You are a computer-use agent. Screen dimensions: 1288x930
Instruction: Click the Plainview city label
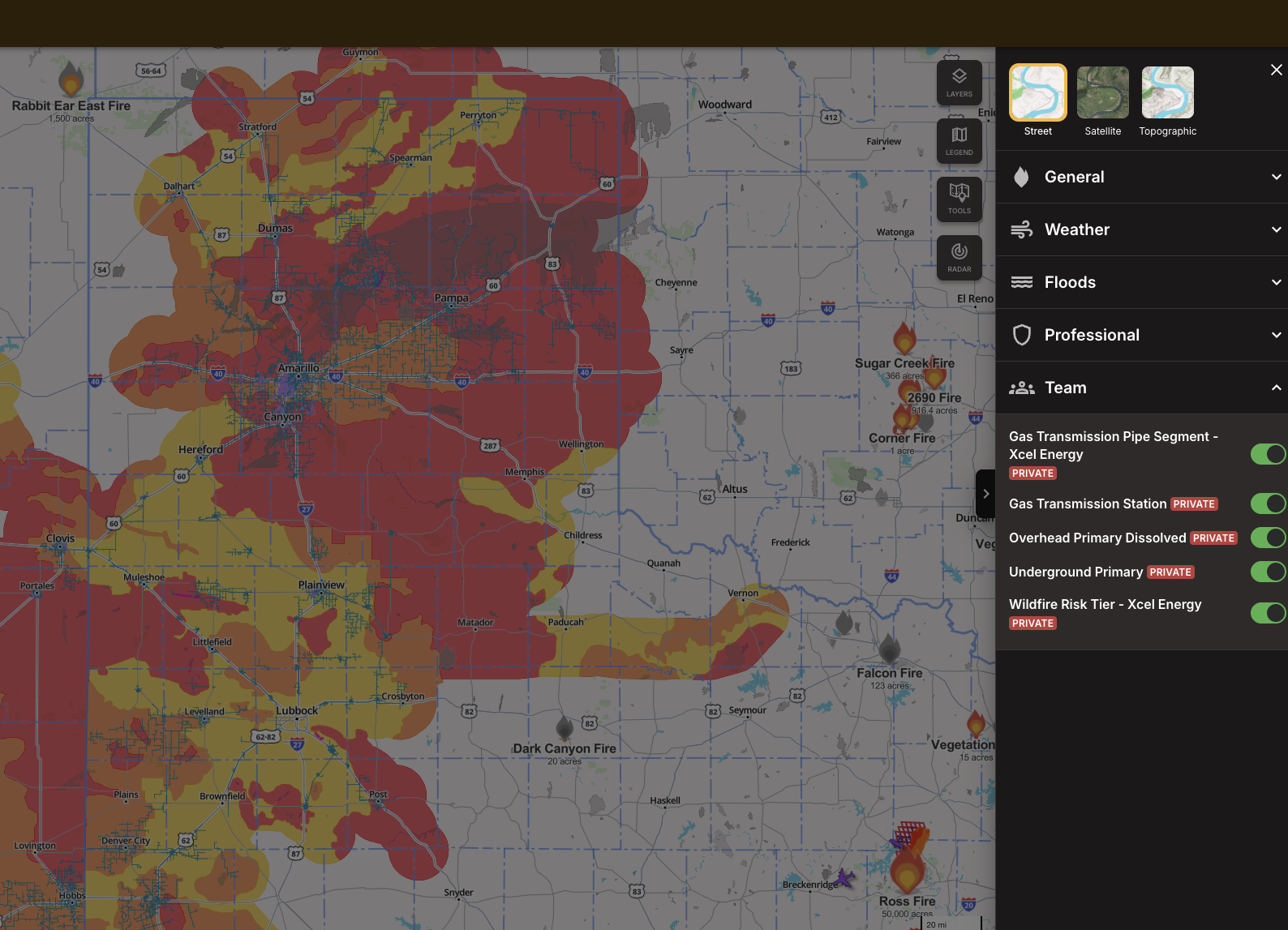[321, 585]
